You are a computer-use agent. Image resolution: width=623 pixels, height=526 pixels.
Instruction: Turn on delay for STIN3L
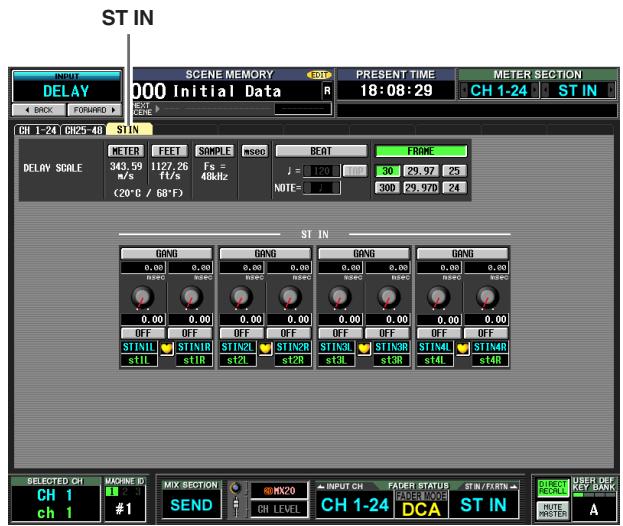point(341,333)
